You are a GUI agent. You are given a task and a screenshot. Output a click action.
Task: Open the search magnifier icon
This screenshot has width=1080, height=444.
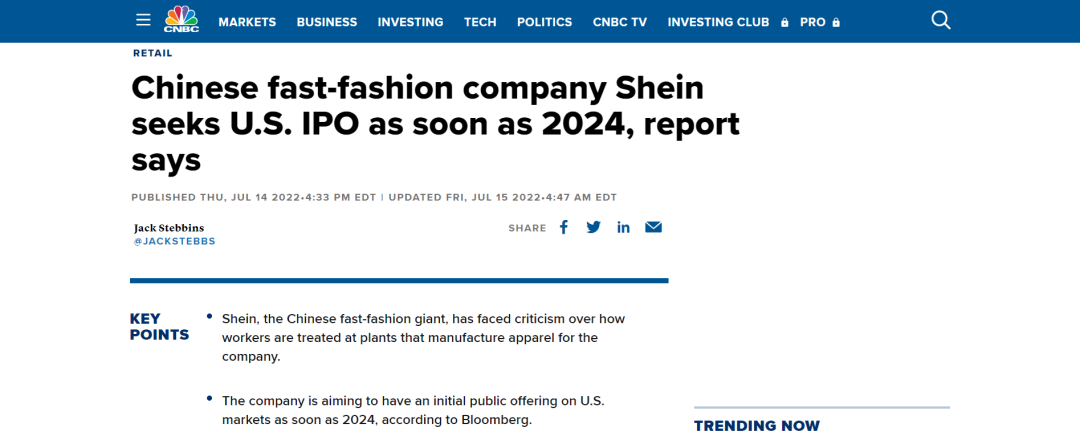(x=941, y=20)
